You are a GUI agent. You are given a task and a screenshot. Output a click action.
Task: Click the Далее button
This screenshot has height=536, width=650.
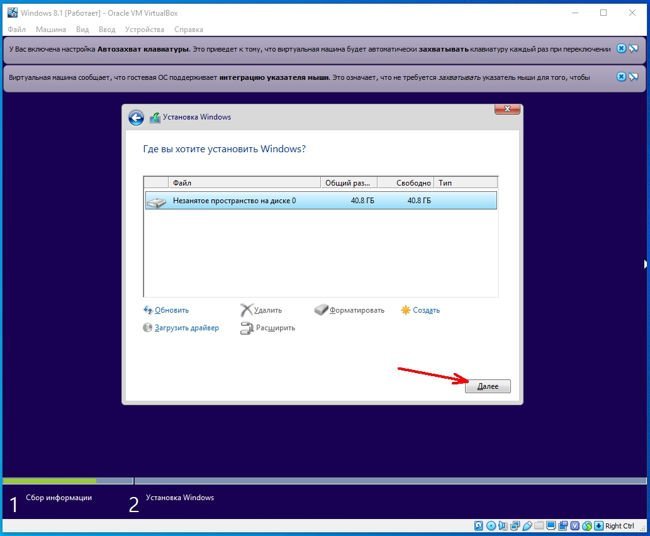click(488, 386)
